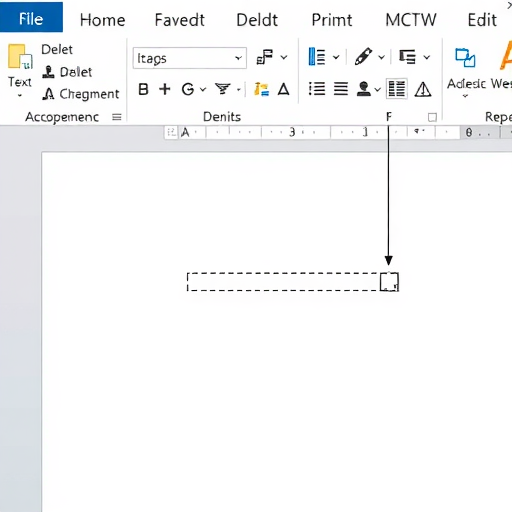
Task: Expand the G button dropdown arrow
Action: [x=203, y=89]
